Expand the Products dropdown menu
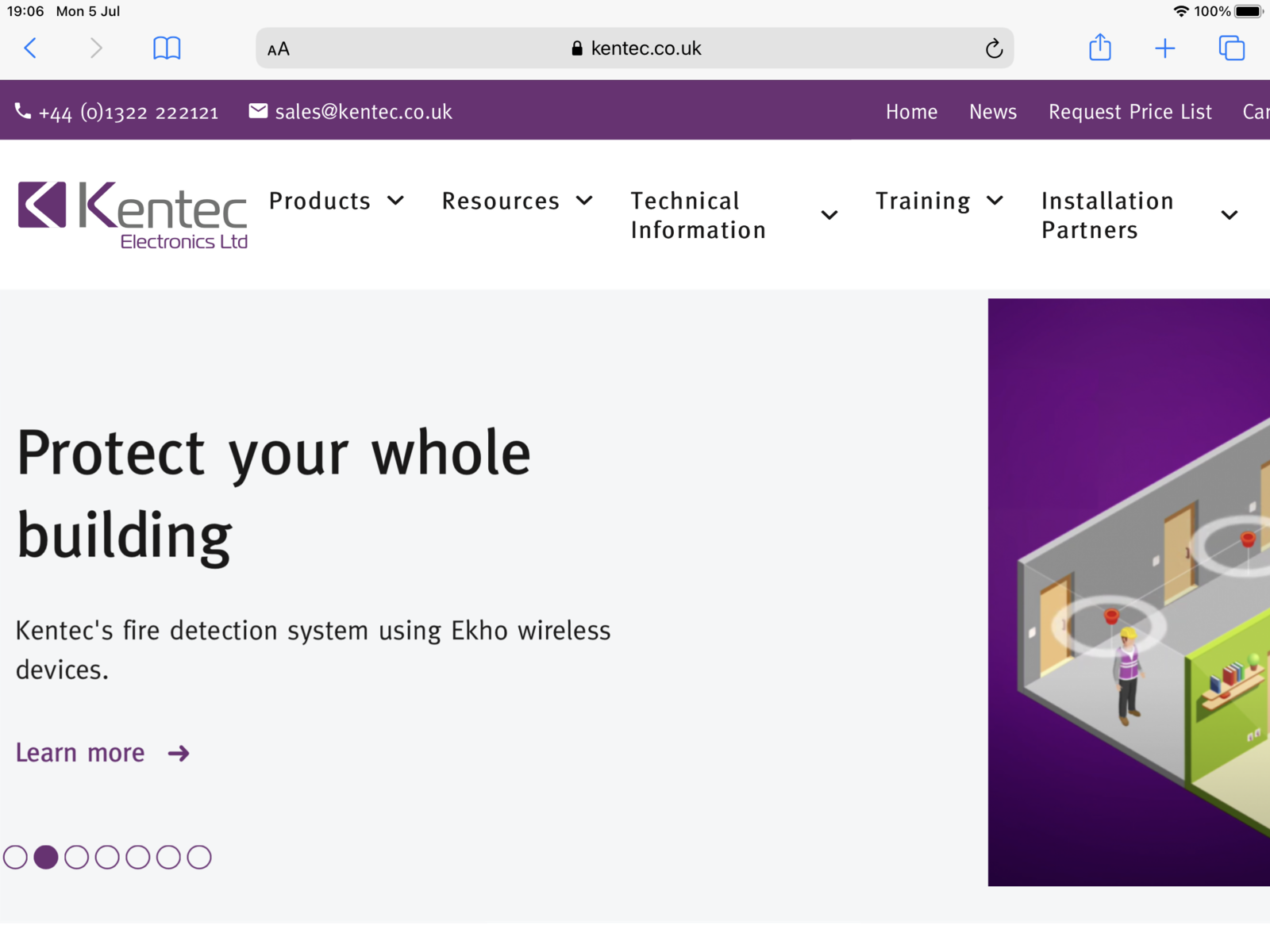The image size is (1270, 952). pos(337,201)
